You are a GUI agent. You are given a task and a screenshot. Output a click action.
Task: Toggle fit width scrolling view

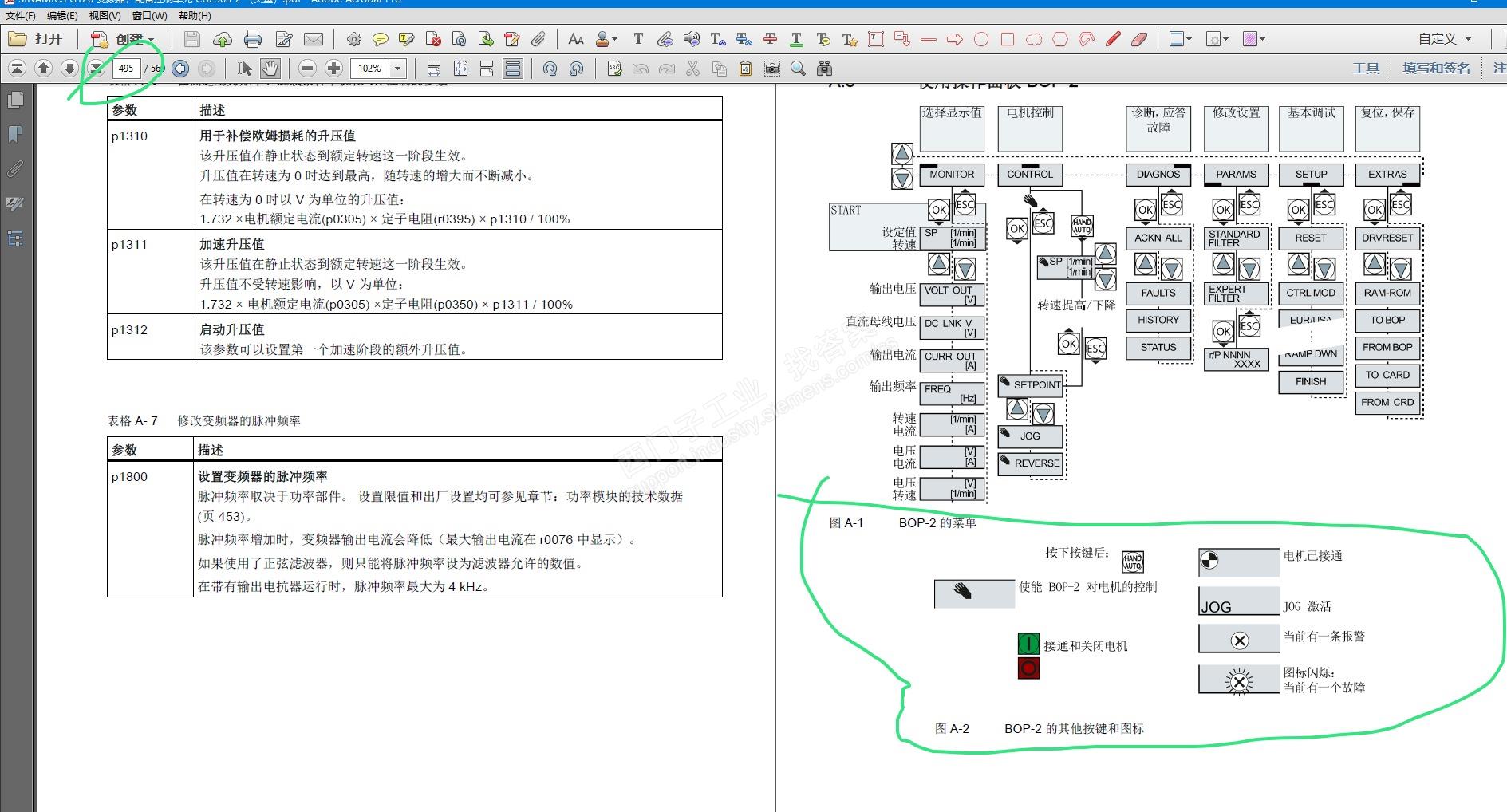pos(434,69)
